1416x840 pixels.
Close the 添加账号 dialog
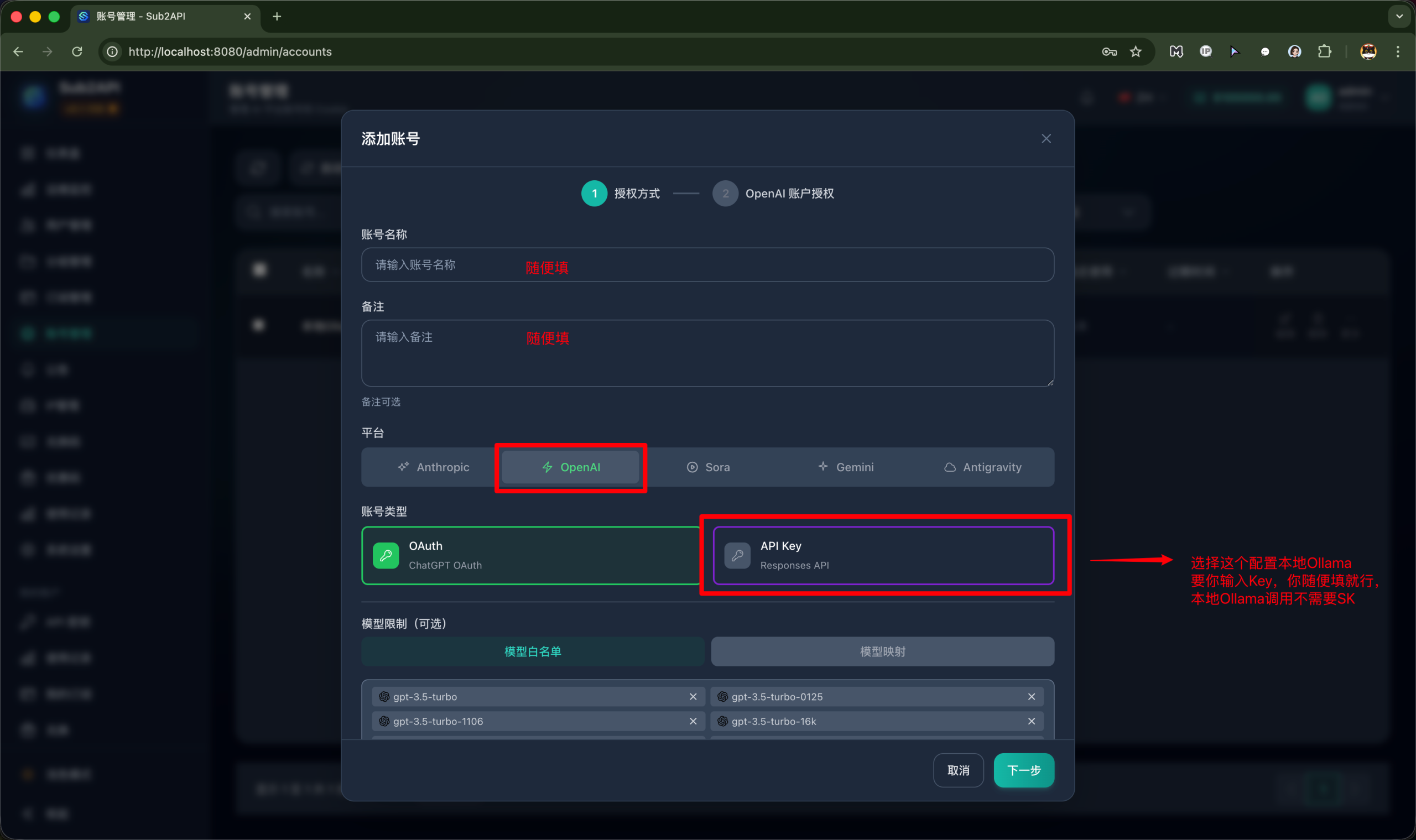pos(1046,139)
